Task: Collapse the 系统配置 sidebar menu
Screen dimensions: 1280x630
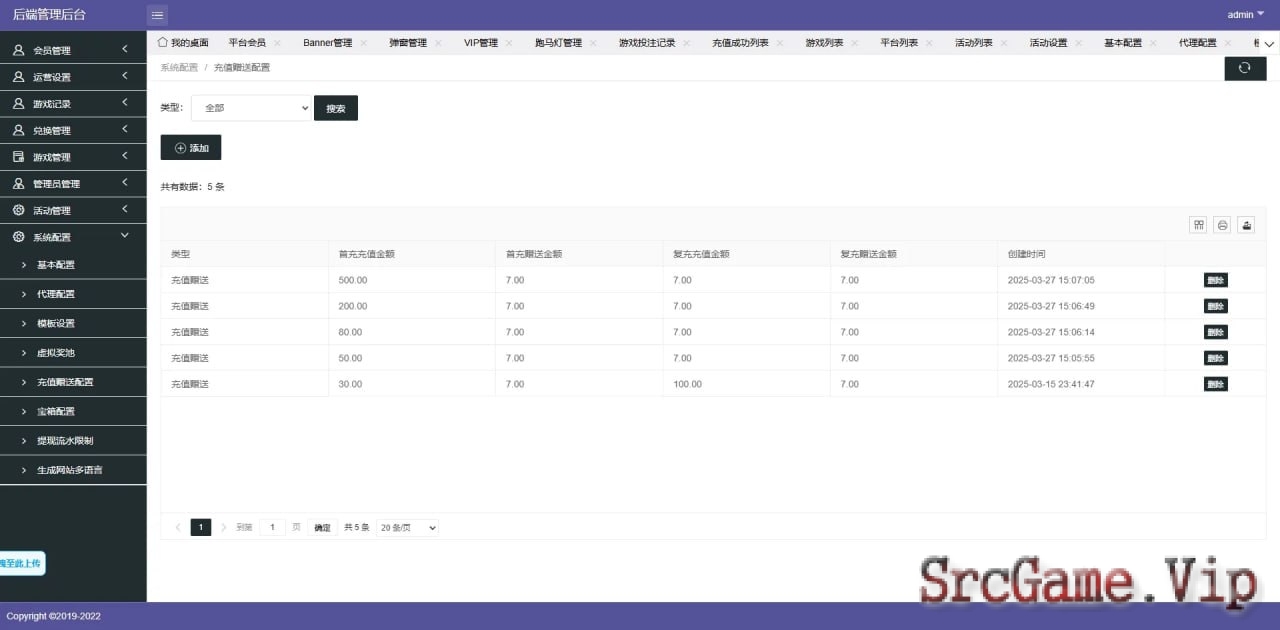Action: click(73, 237)
